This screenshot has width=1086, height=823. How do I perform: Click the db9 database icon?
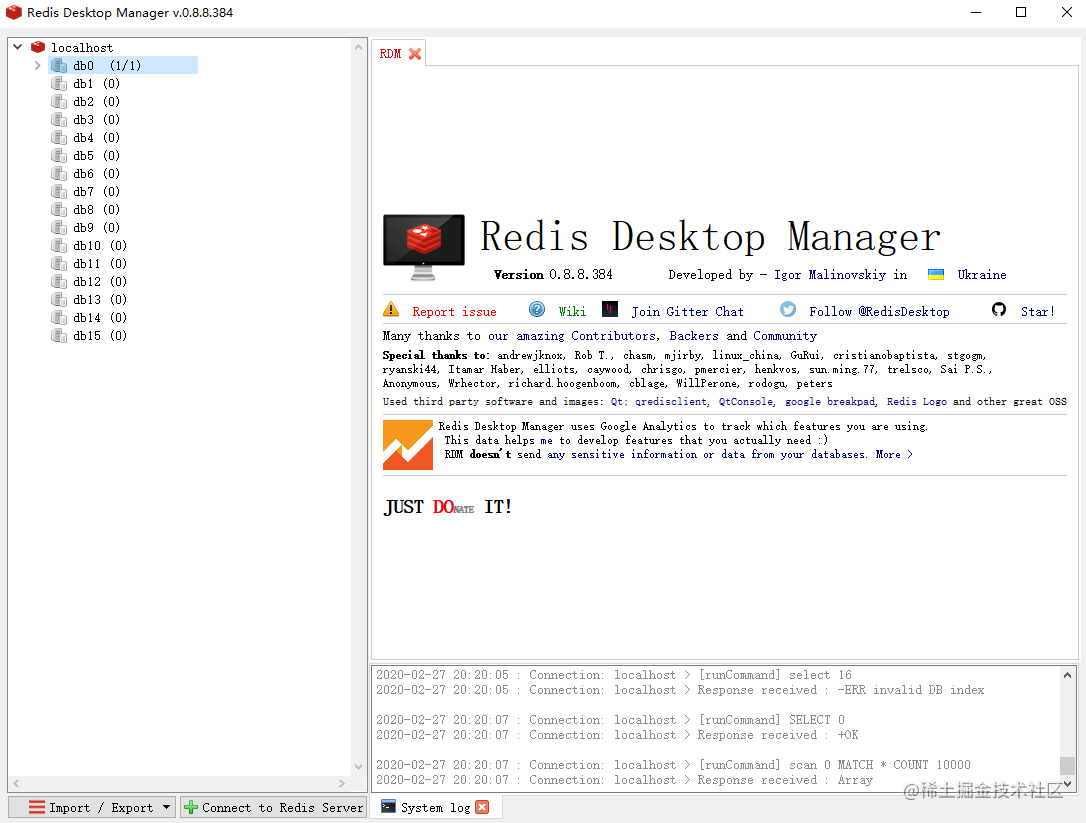(x=60, y=227)
